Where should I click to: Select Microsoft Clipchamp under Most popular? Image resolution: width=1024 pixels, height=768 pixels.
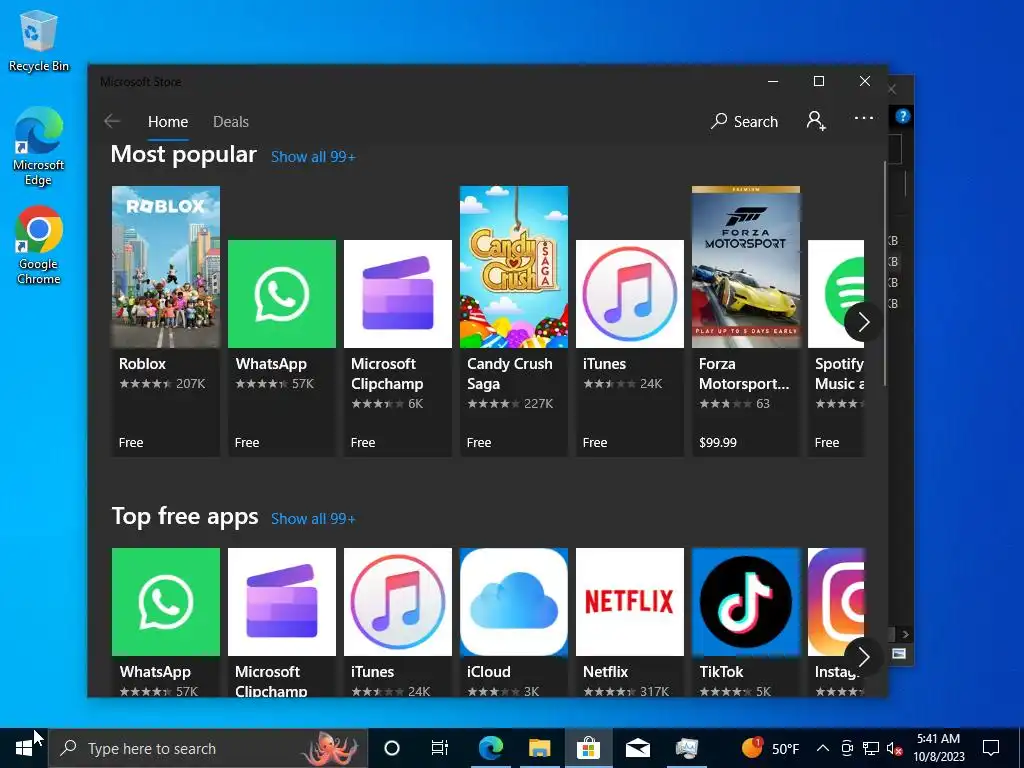pyautogui.click(x=398, y=347)
